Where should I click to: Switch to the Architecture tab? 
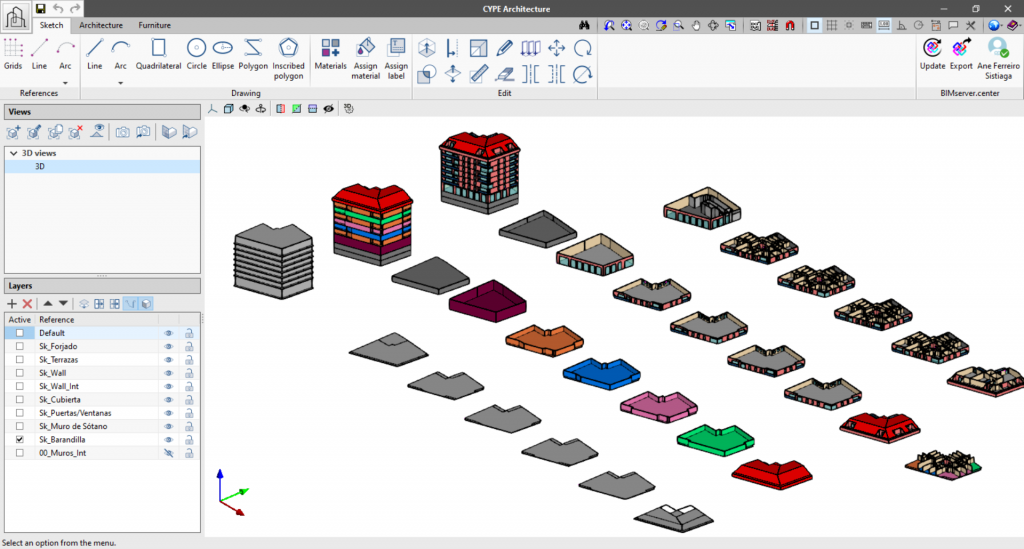point(101,24)
